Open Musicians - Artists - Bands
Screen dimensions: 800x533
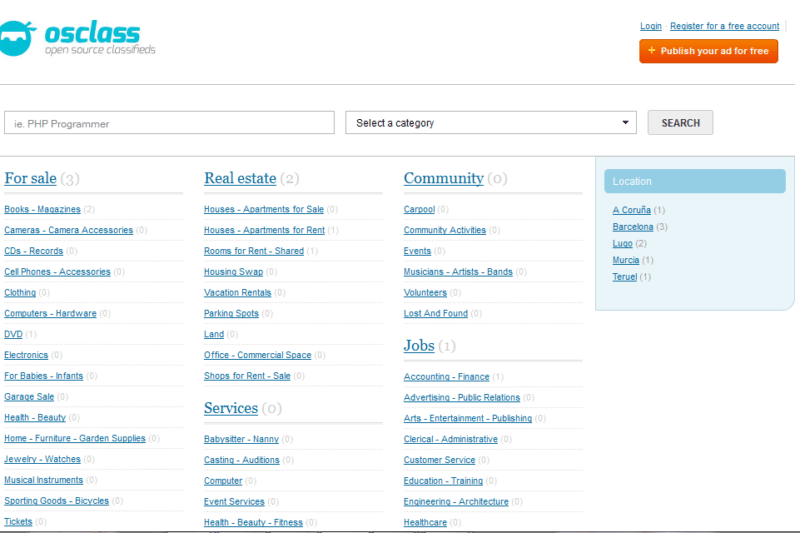[x=458, y=272]
